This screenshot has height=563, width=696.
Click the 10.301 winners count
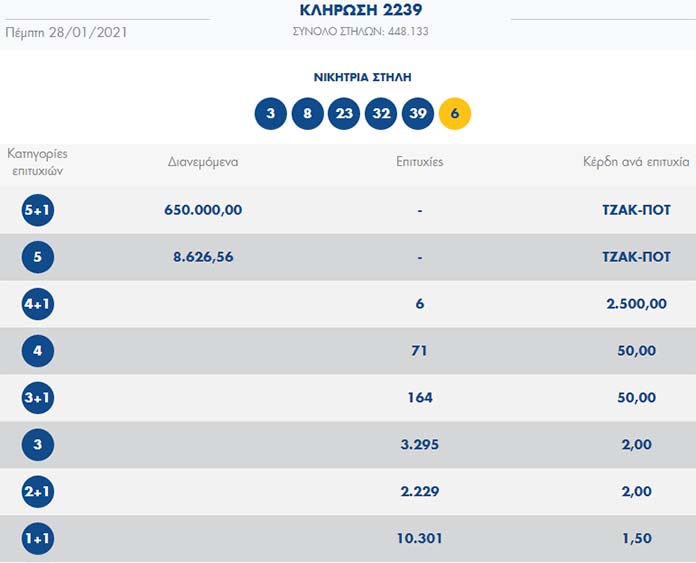click(420, 539)
